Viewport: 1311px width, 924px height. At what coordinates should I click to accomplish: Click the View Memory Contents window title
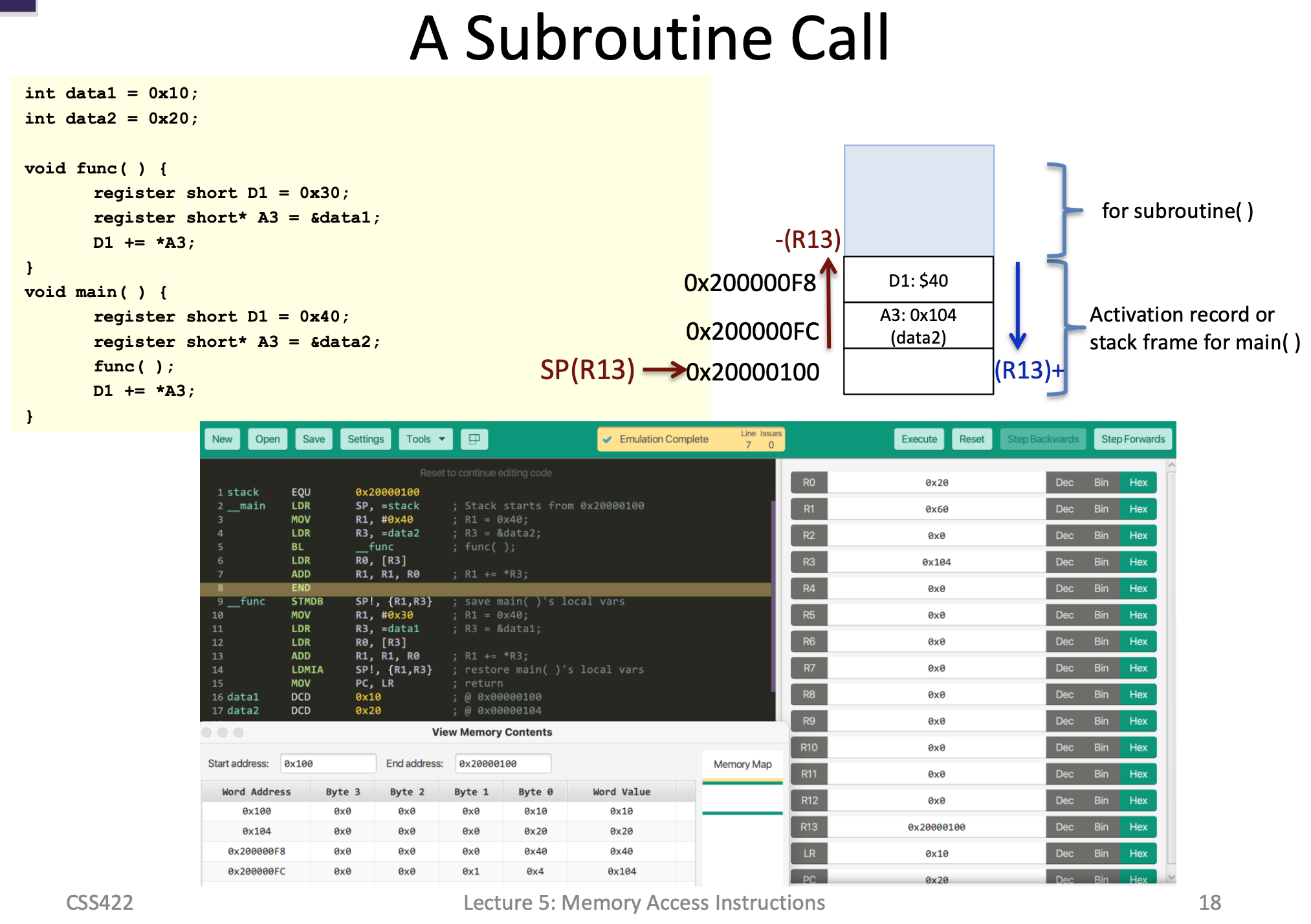[492, 732]
